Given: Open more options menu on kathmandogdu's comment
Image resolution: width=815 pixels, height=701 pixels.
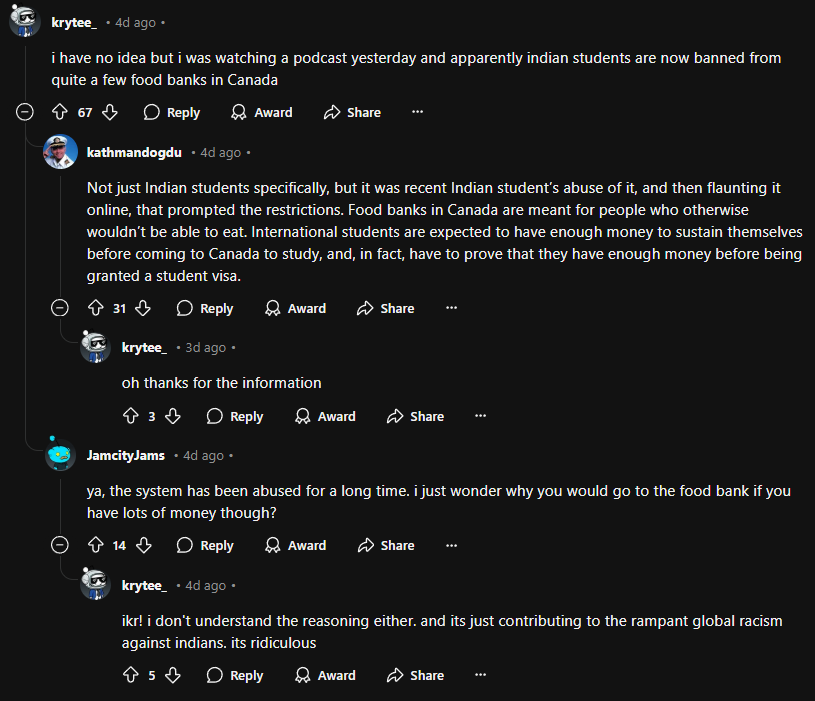Looking at the screenshot, I should point(452,308).
